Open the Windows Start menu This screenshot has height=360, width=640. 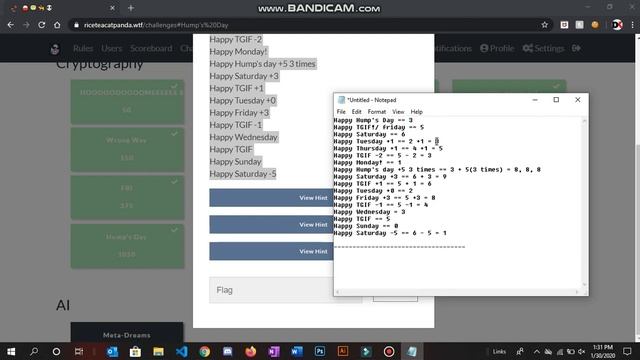click(x=11, y=351)
